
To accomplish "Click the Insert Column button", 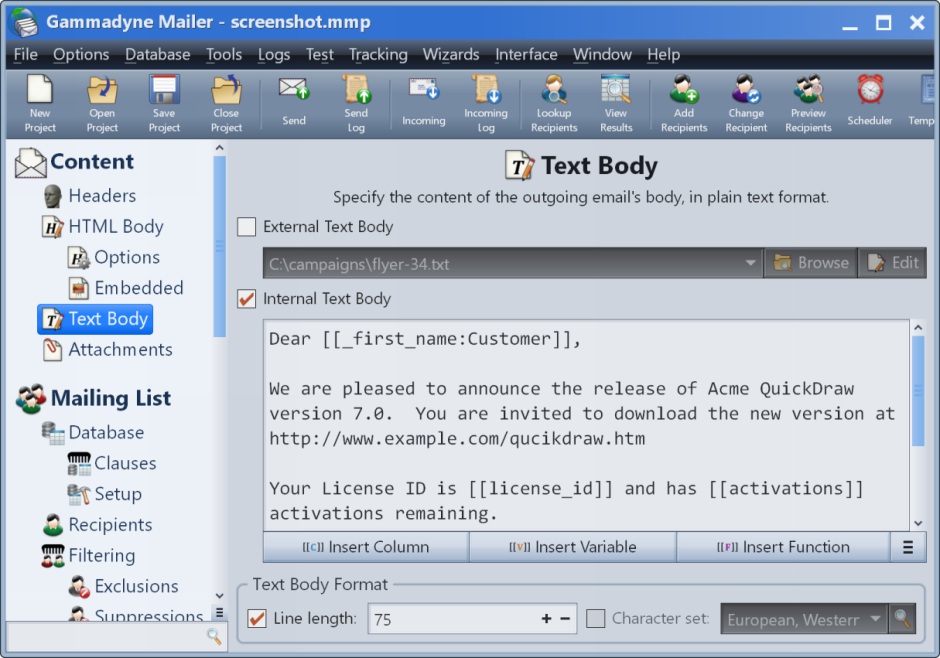I will [366, 547].
